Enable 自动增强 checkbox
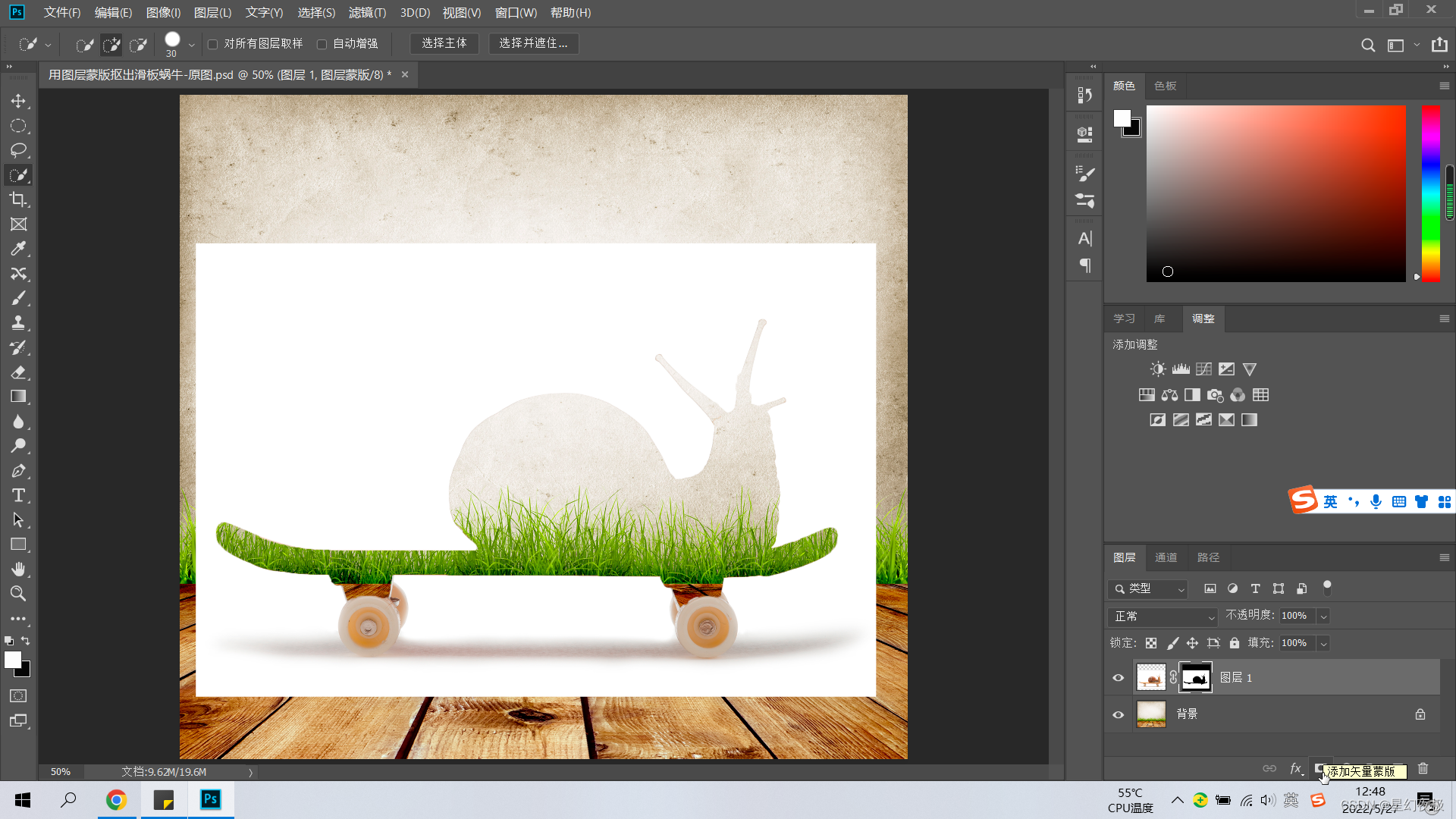1456x819 pixels. pos(322,44)
